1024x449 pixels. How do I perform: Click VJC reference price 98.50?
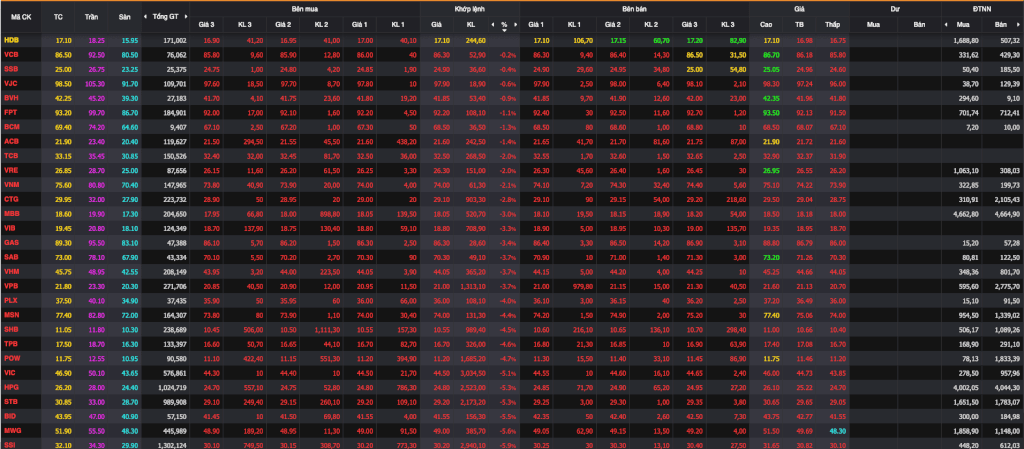[63, 83]
